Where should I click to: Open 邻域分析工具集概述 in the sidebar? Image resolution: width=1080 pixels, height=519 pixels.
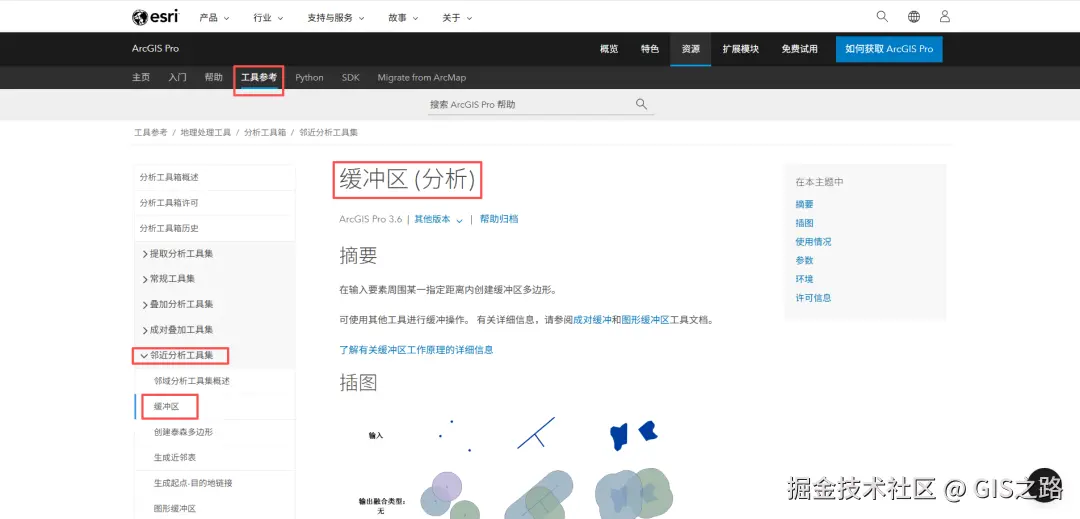[191, 381]
